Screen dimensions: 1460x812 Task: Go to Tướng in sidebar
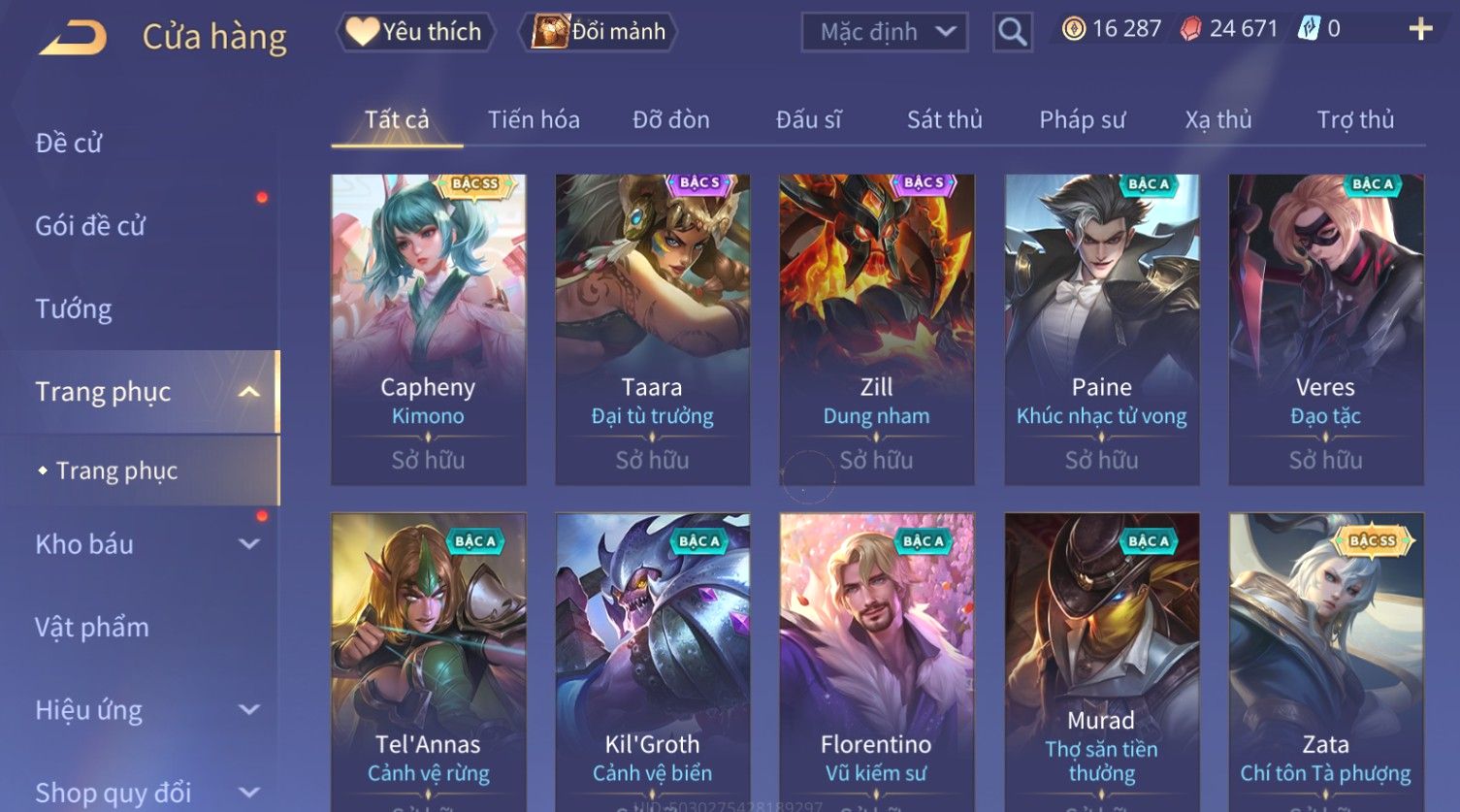pos(74,309)
